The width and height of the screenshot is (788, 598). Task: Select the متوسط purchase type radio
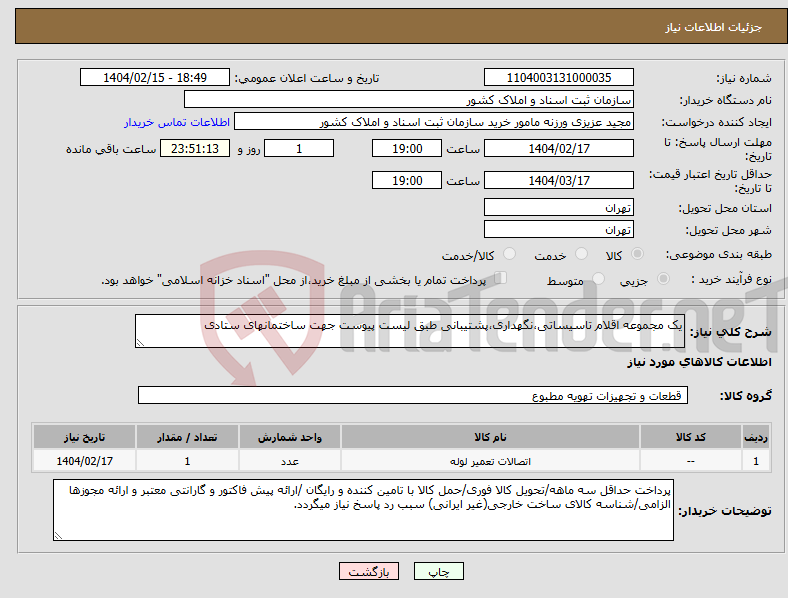[x=598, y=278]
